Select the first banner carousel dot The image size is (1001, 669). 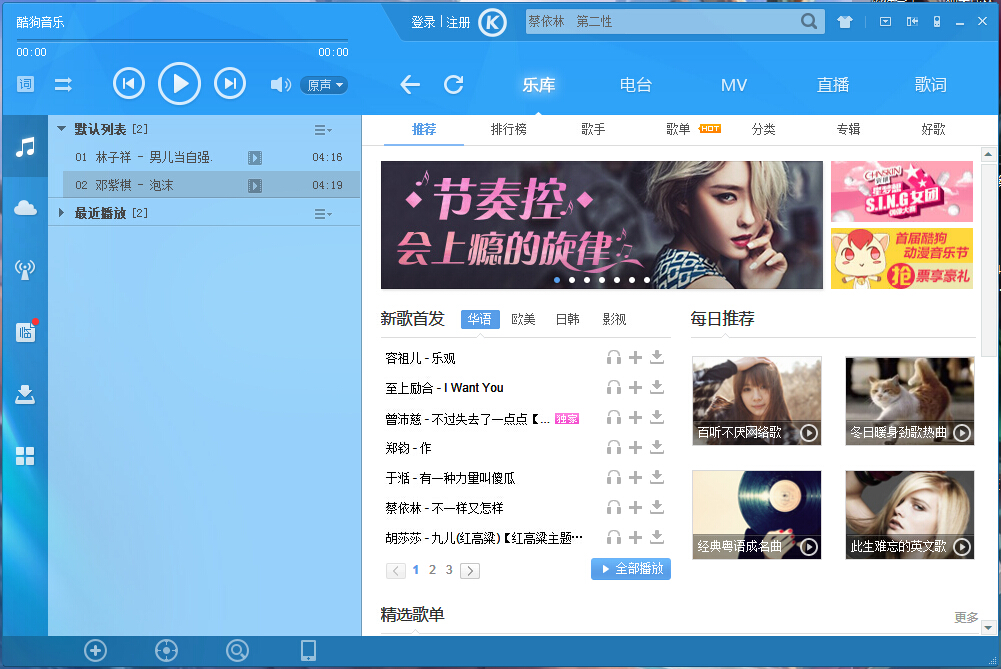[557, 280]
